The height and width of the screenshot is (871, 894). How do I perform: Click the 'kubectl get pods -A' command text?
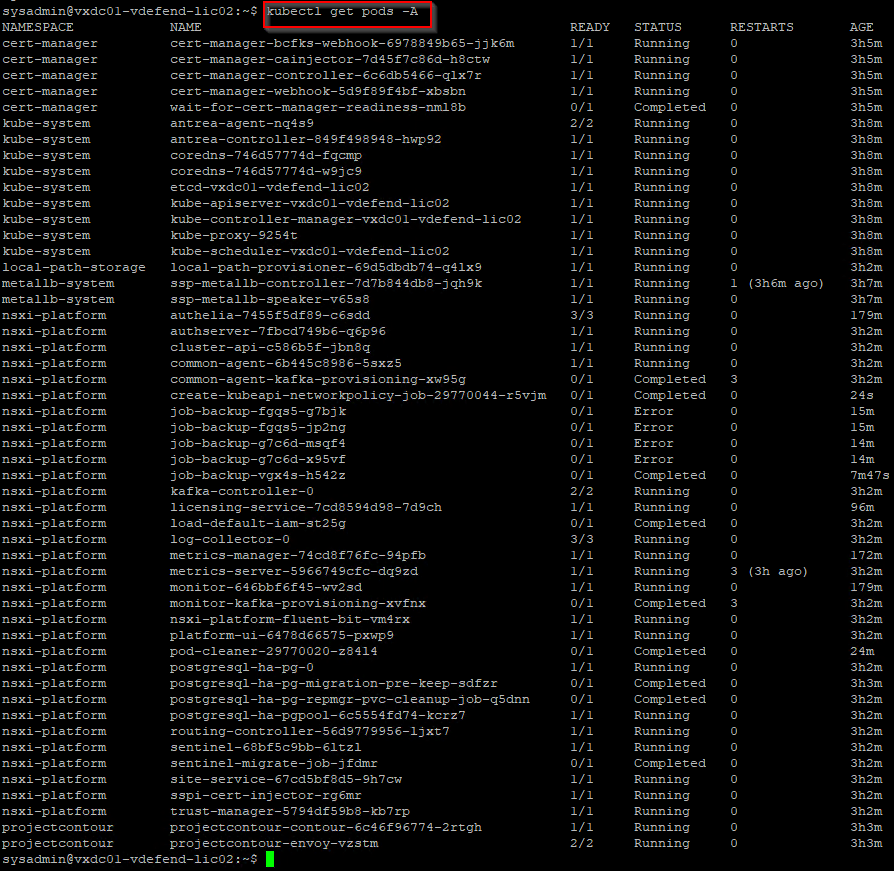pyautogui.click(x=342, y=11)
